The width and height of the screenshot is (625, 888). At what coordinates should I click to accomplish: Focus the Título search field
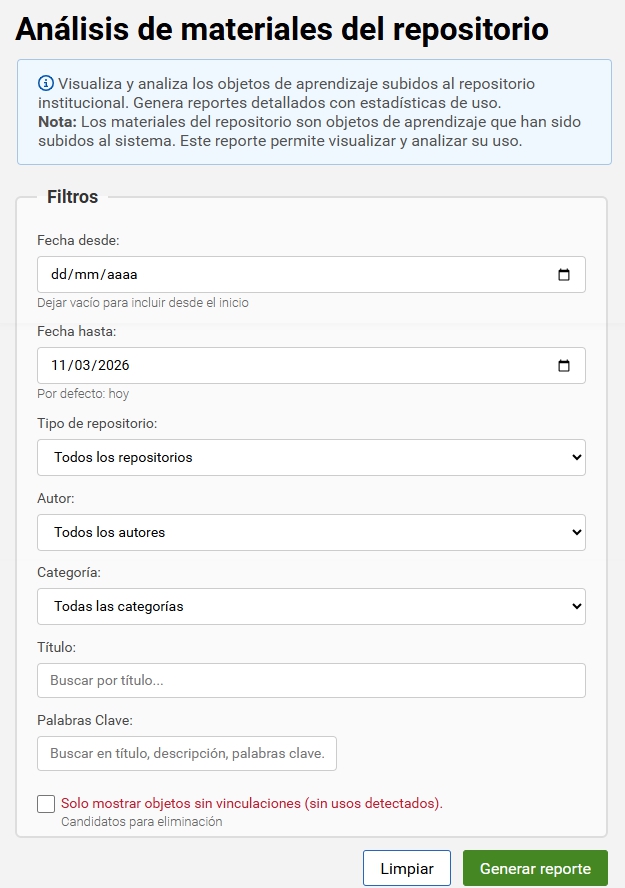coord(311,680)
